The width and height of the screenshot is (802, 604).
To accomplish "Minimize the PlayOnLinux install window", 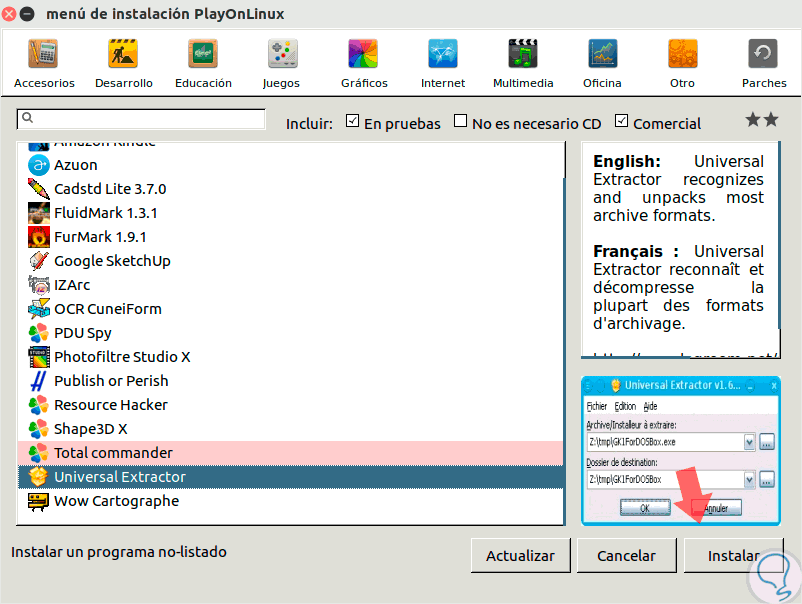I will [x=27, y=14].
